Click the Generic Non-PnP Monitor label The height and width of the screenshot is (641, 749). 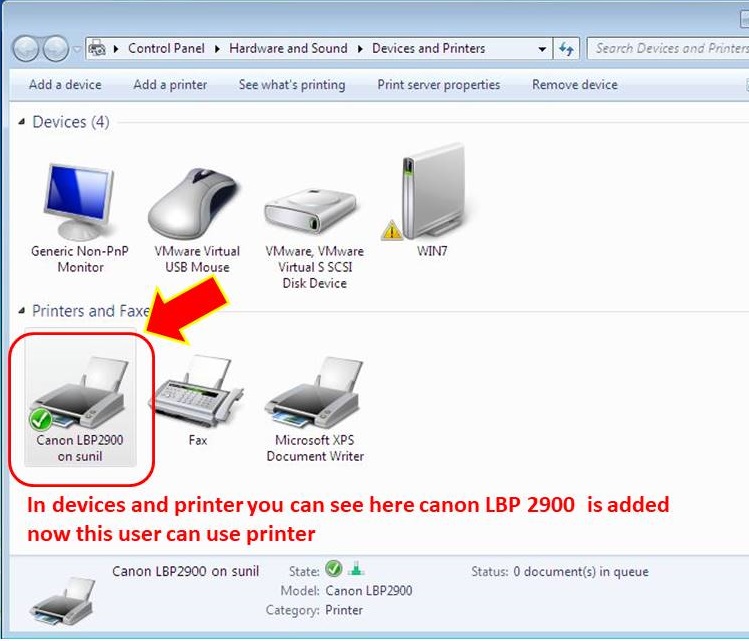[80, 259]
